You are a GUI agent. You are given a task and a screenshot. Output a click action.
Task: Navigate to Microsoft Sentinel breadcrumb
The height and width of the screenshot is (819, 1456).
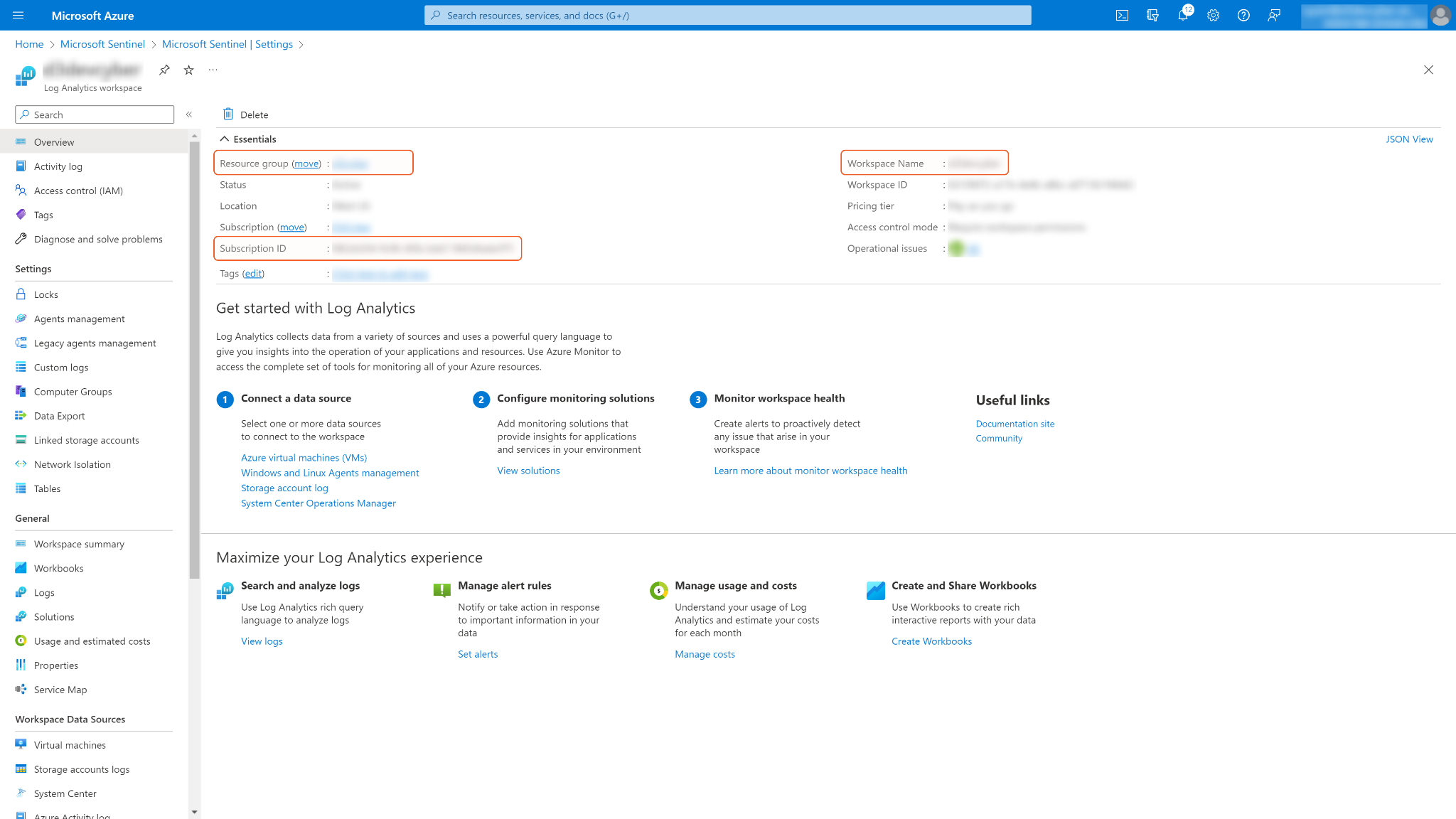tap(102, 44)
